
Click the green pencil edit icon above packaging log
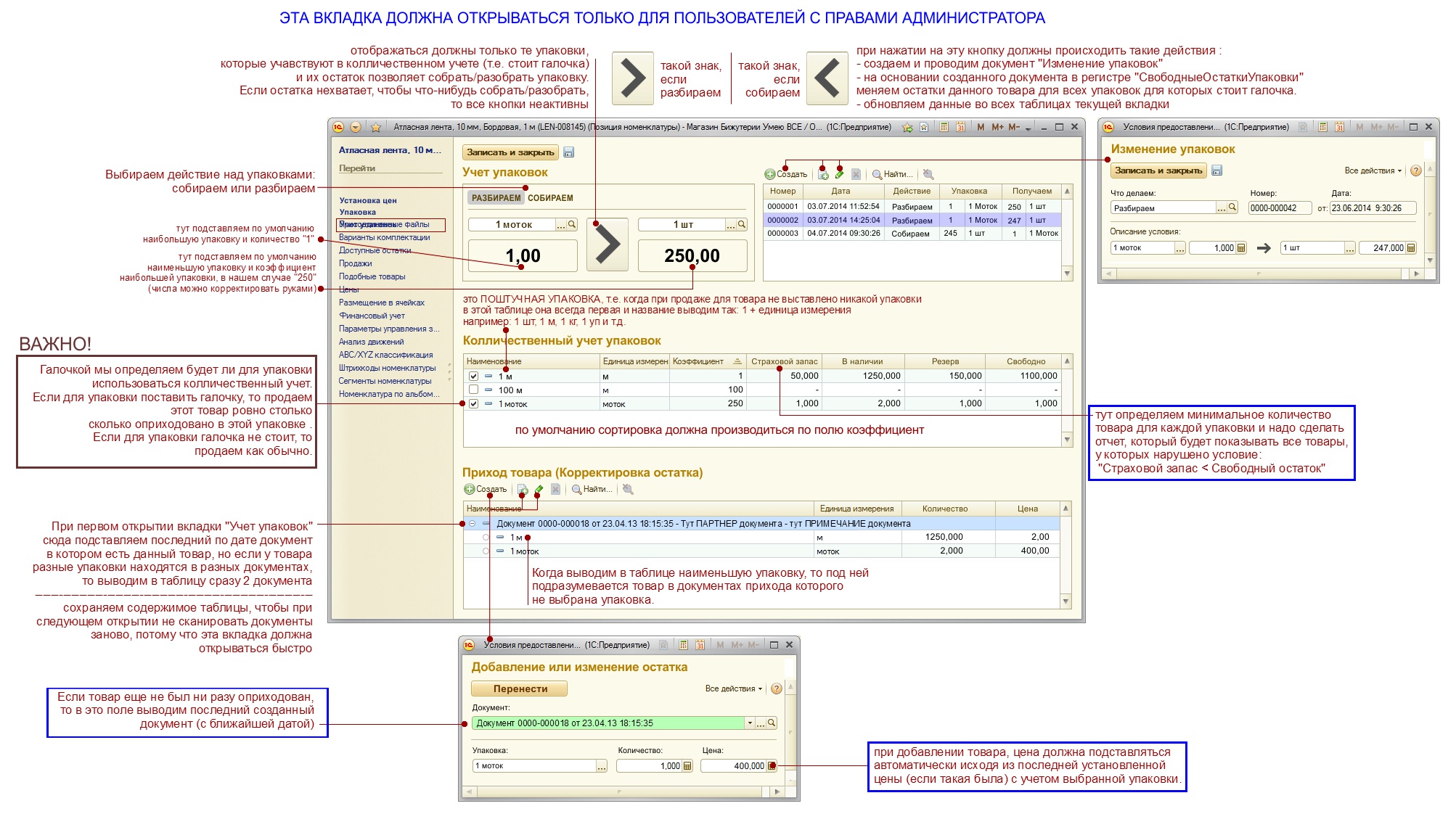coord(840,174)
